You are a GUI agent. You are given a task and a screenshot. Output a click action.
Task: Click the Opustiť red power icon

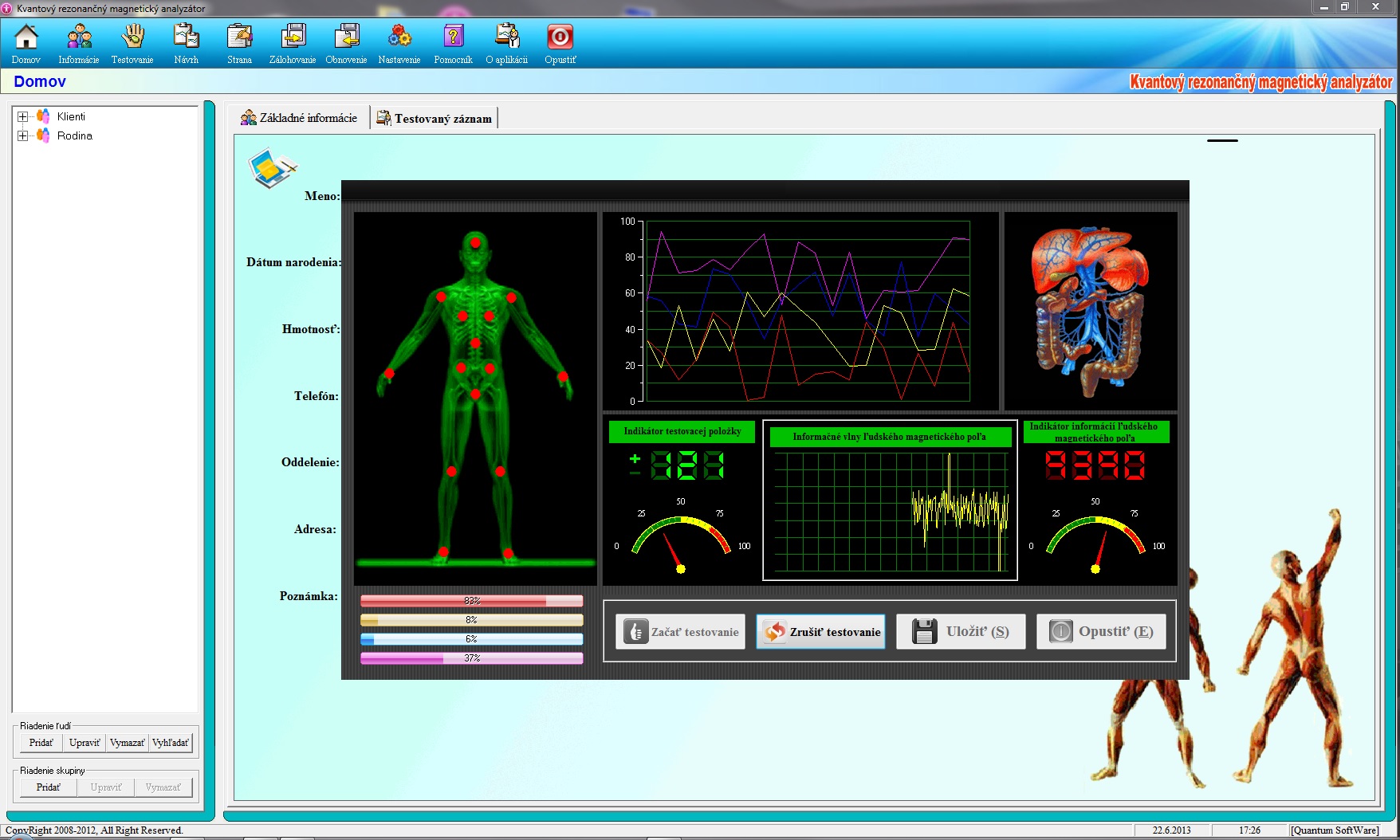tap(560, 37)
